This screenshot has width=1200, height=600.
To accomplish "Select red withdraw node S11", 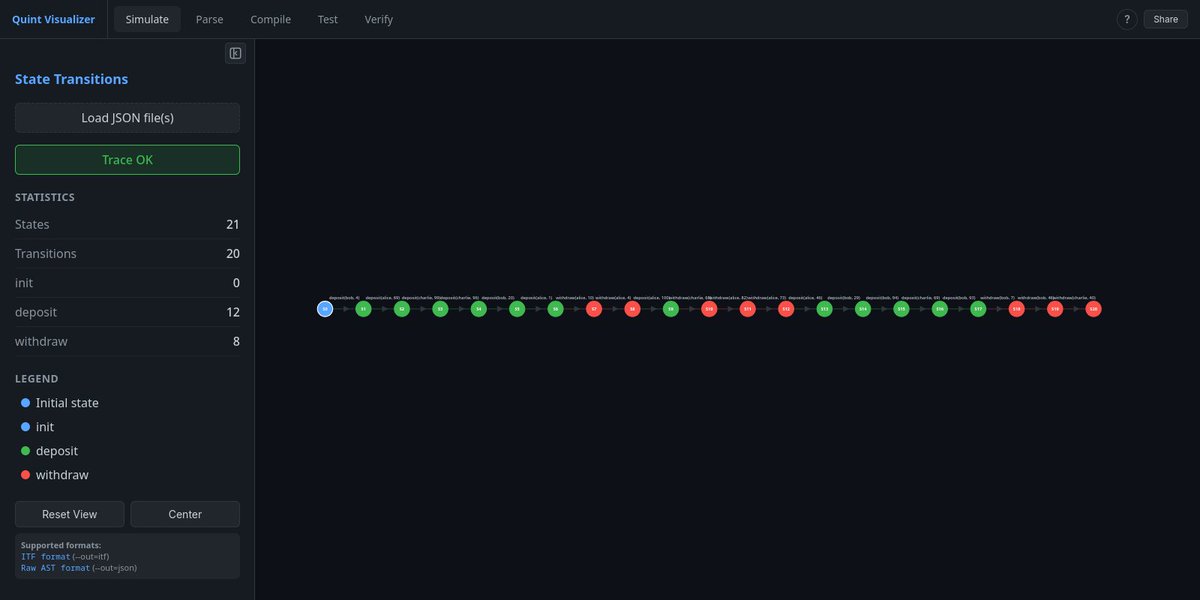I will point(748,309).
